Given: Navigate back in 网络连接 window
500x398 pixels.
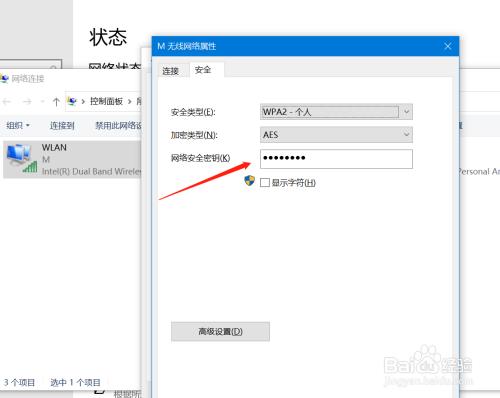Looking at the screenshot, I should (7, 101).
